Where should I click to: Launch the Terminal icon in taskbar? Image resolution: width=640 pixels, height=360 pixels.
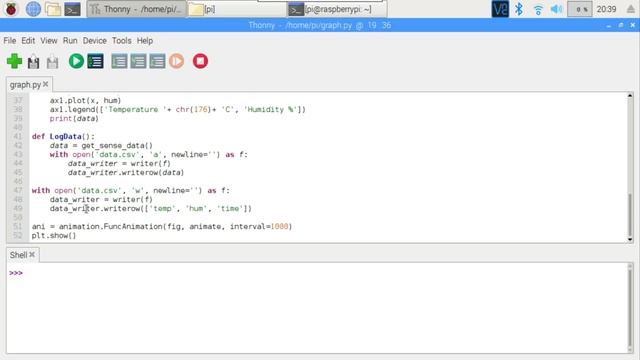[73, 9]
